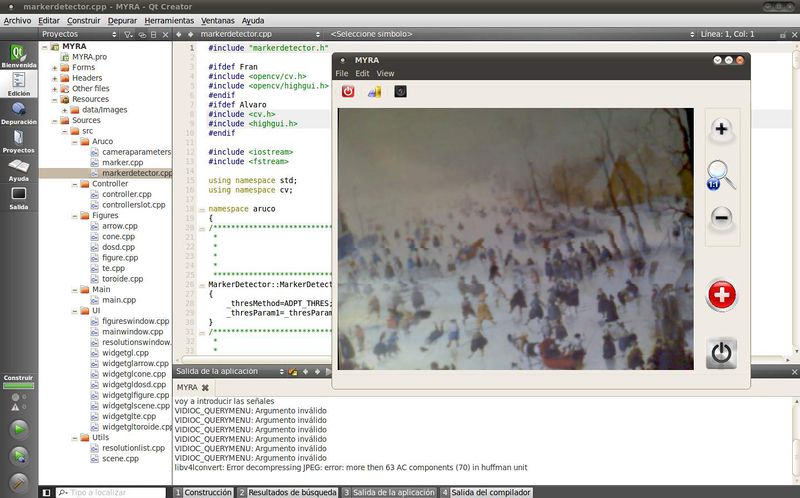800x498 pixels.
Task: Click the zoom out minus button
Action: (721, 217)
